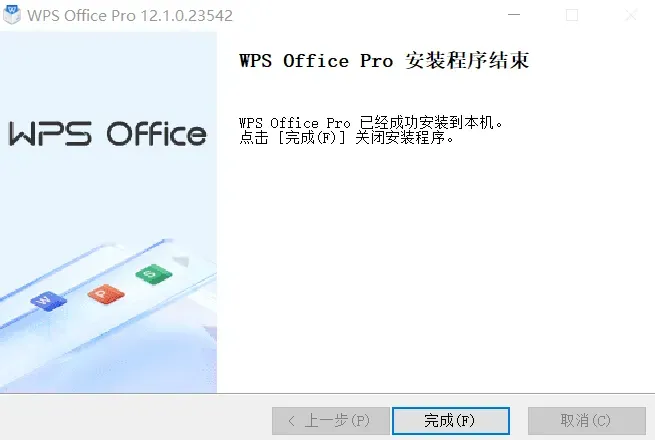Click the 安装程序结束 heading
Image resolution: width=655 pixels, height=440 pixels.
tap(467, 61)
